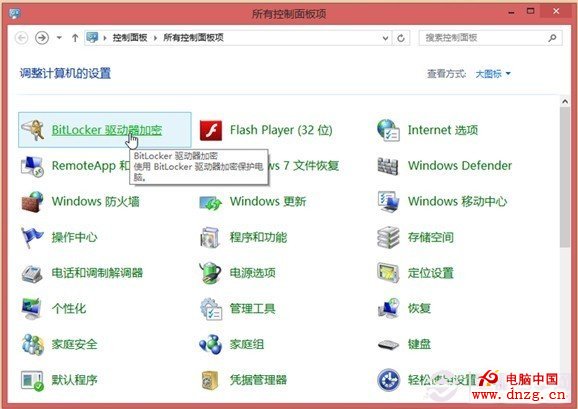The image size is (578, 409).
Task: Click the 控制面板 breadcrumb
Action: coord(130,38)
